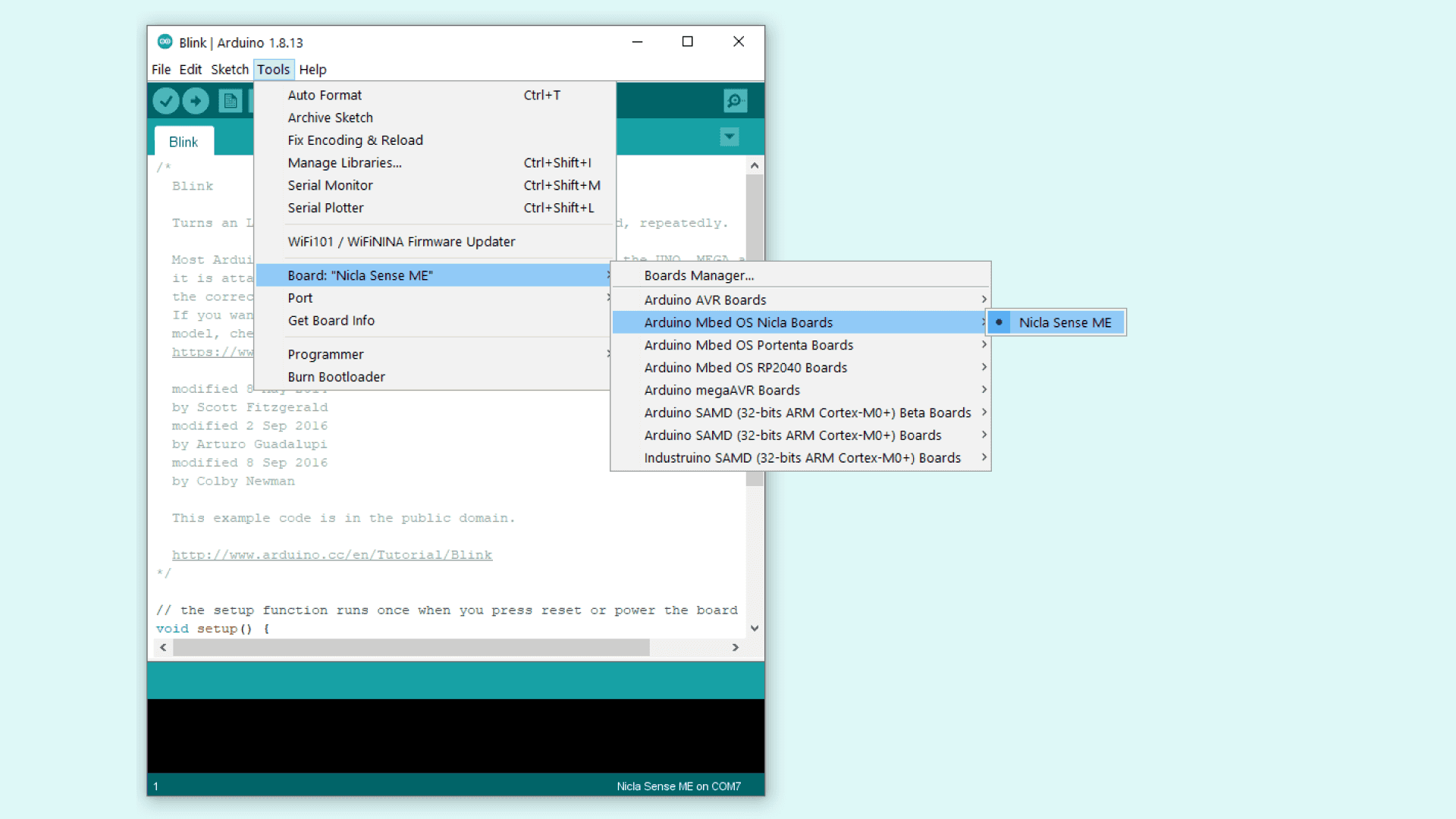The width and height of the screenshot is (1456, 819).
Task: Click horizontal scrollbar right arrow
Action: (x=735, y=648)
